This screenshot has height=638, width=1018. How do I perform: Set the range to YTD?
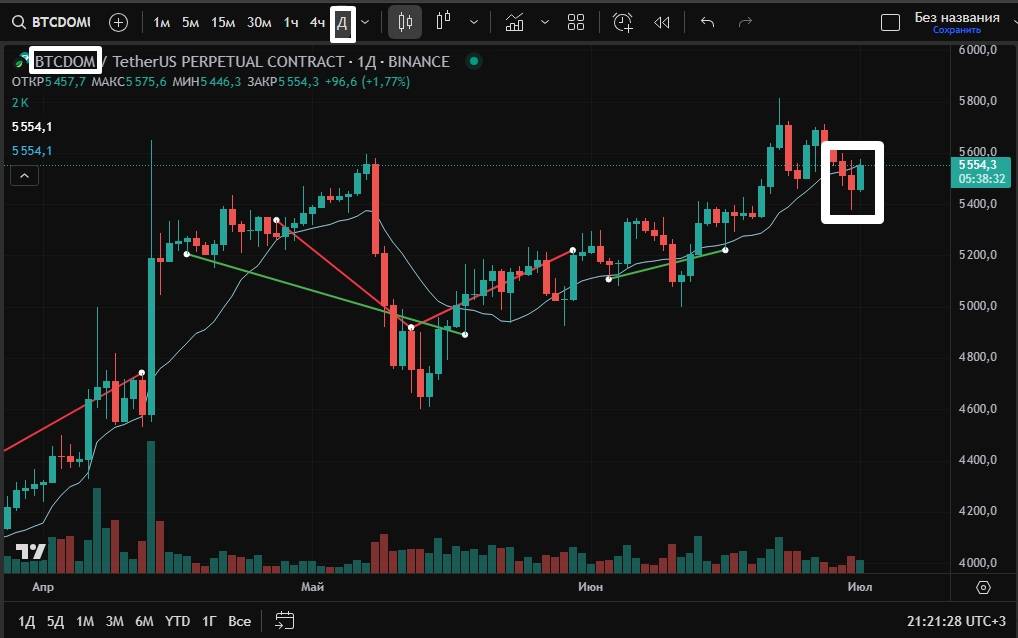point(177,621)
